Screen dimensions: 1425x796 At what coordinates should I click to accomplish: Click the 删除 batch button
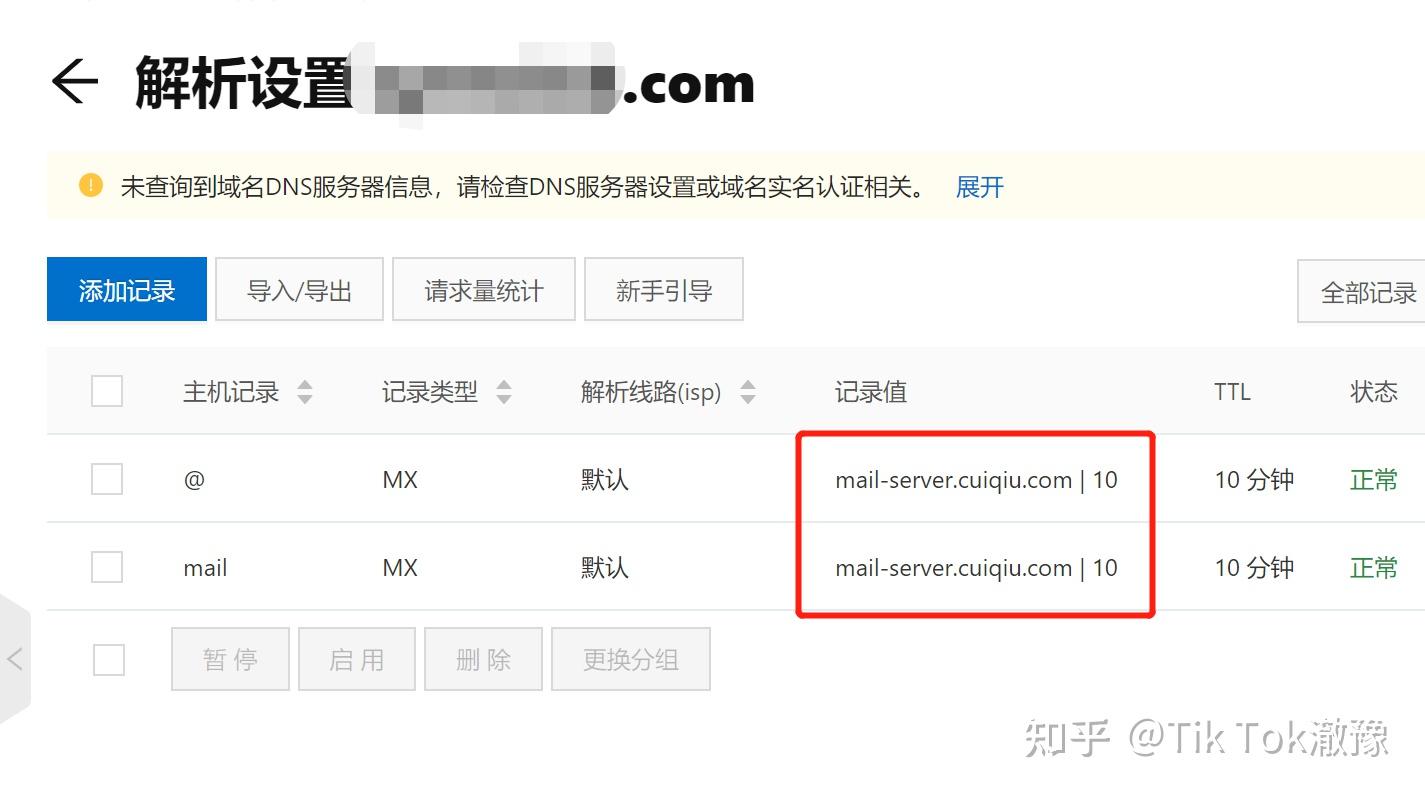pos(483,659)
